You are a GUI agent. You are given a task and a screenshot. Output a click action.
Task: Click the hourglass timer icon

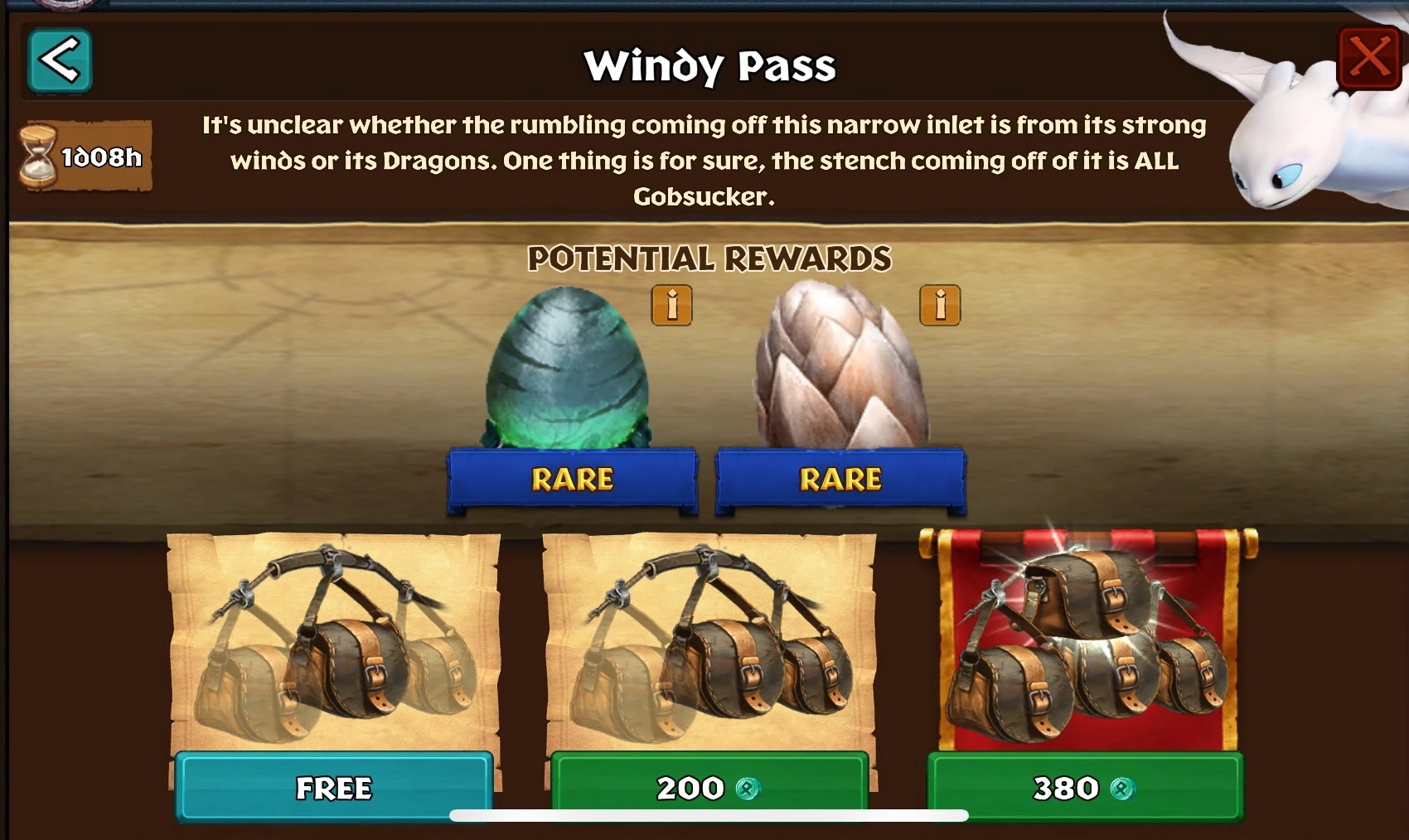(38, 156)
